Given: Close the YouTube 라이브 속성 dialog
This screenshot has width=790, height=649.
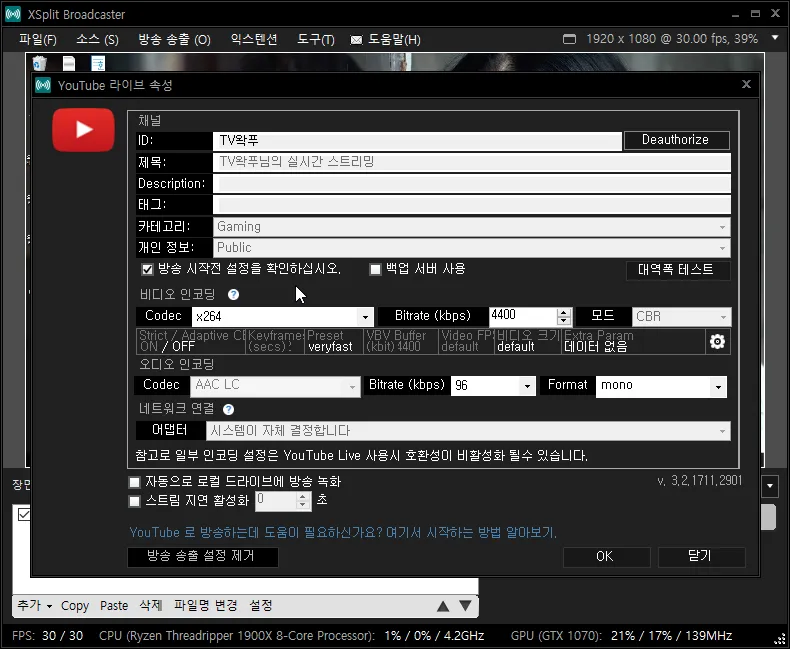Looking at the screenshot, I should click(746, 84).
